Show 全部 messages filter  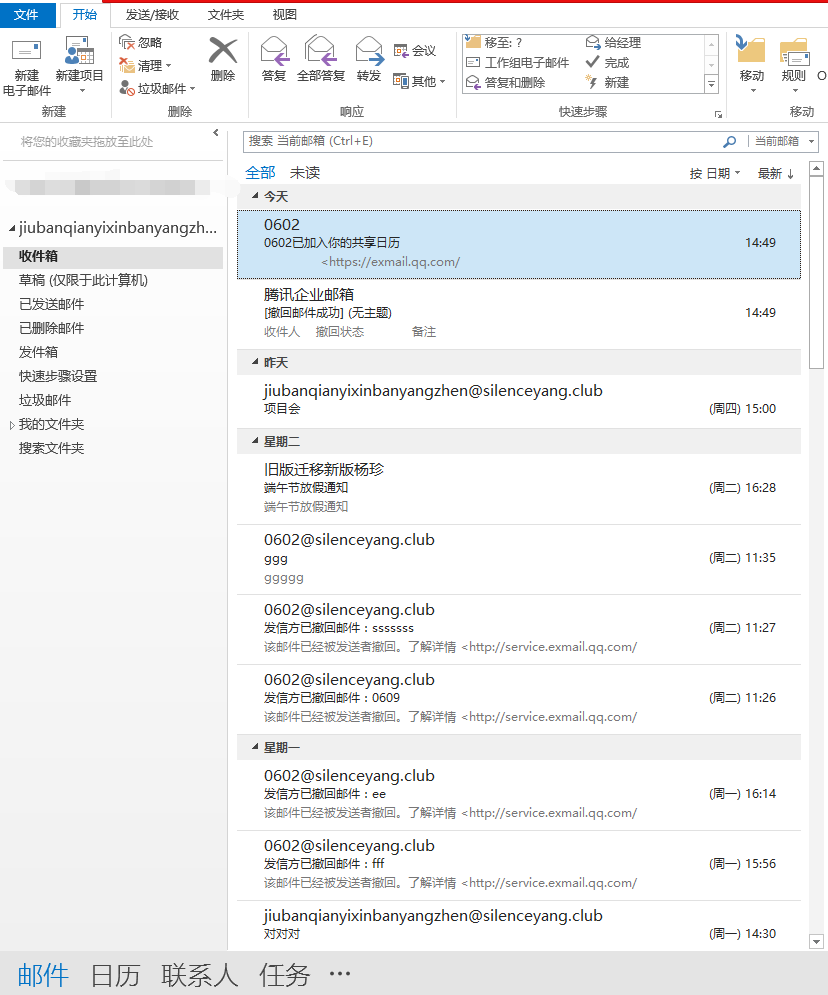pos(260,173)
